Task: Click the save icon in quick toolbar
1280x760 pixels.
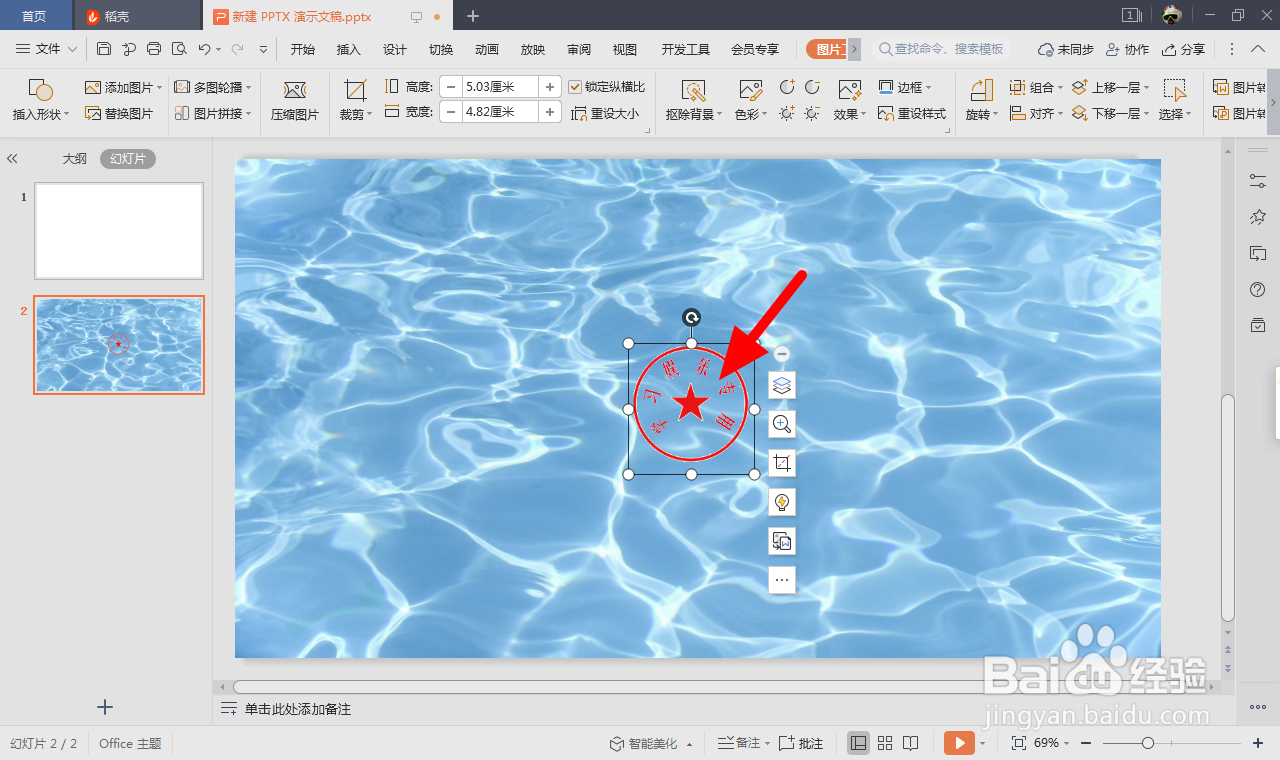Action: [x=104, y=49]
